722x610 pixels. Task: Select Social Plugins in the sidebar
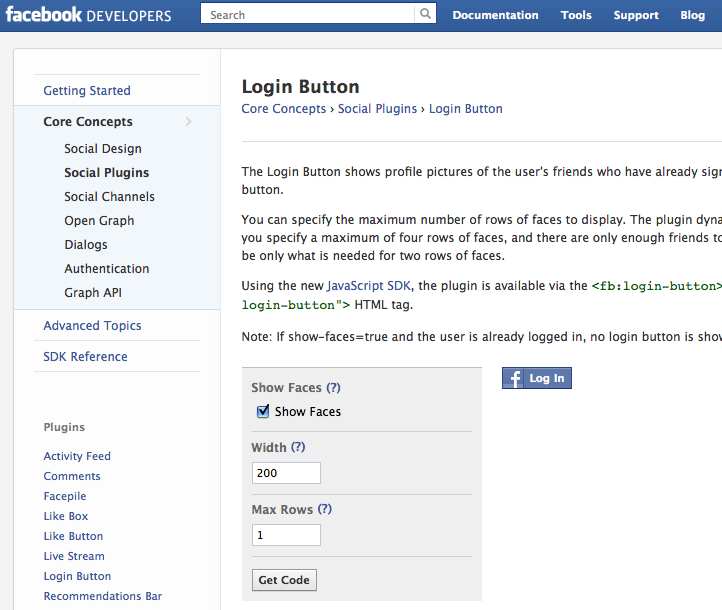point(107,173)
